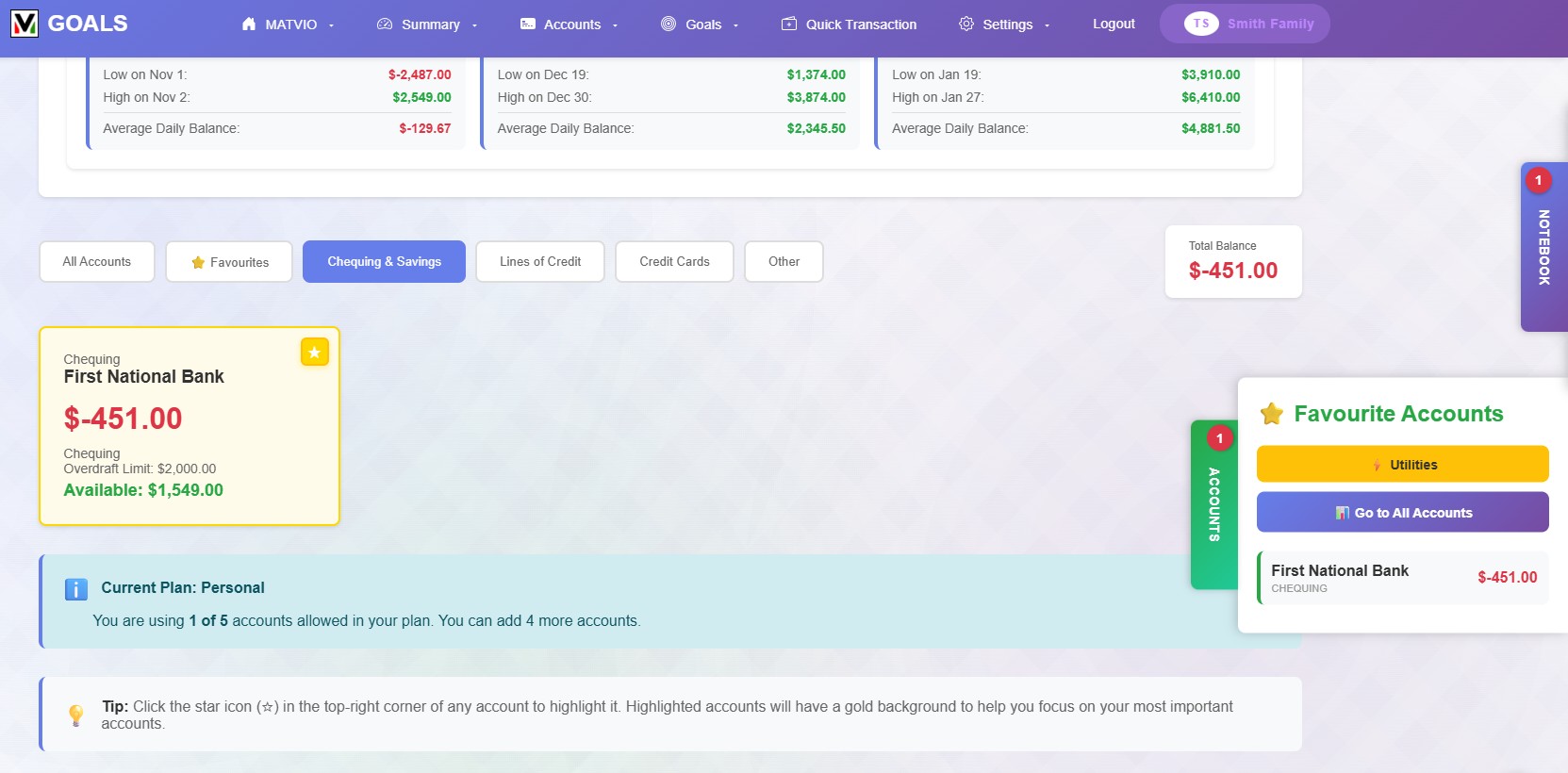
Task: Click the TS user avatar badge
Action: tap(1200, 24)
